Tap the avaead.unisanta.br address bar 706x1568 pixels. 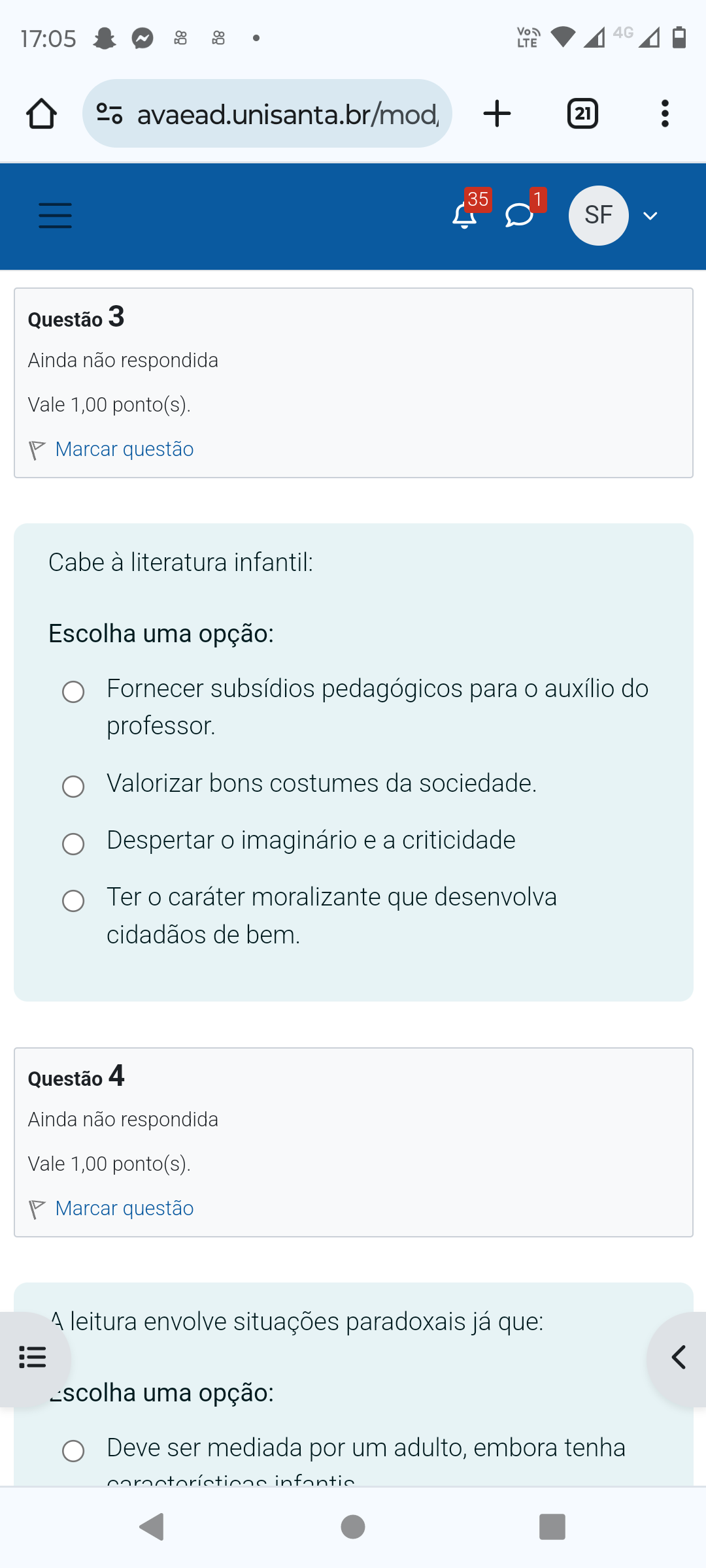[x=288, y=114]
